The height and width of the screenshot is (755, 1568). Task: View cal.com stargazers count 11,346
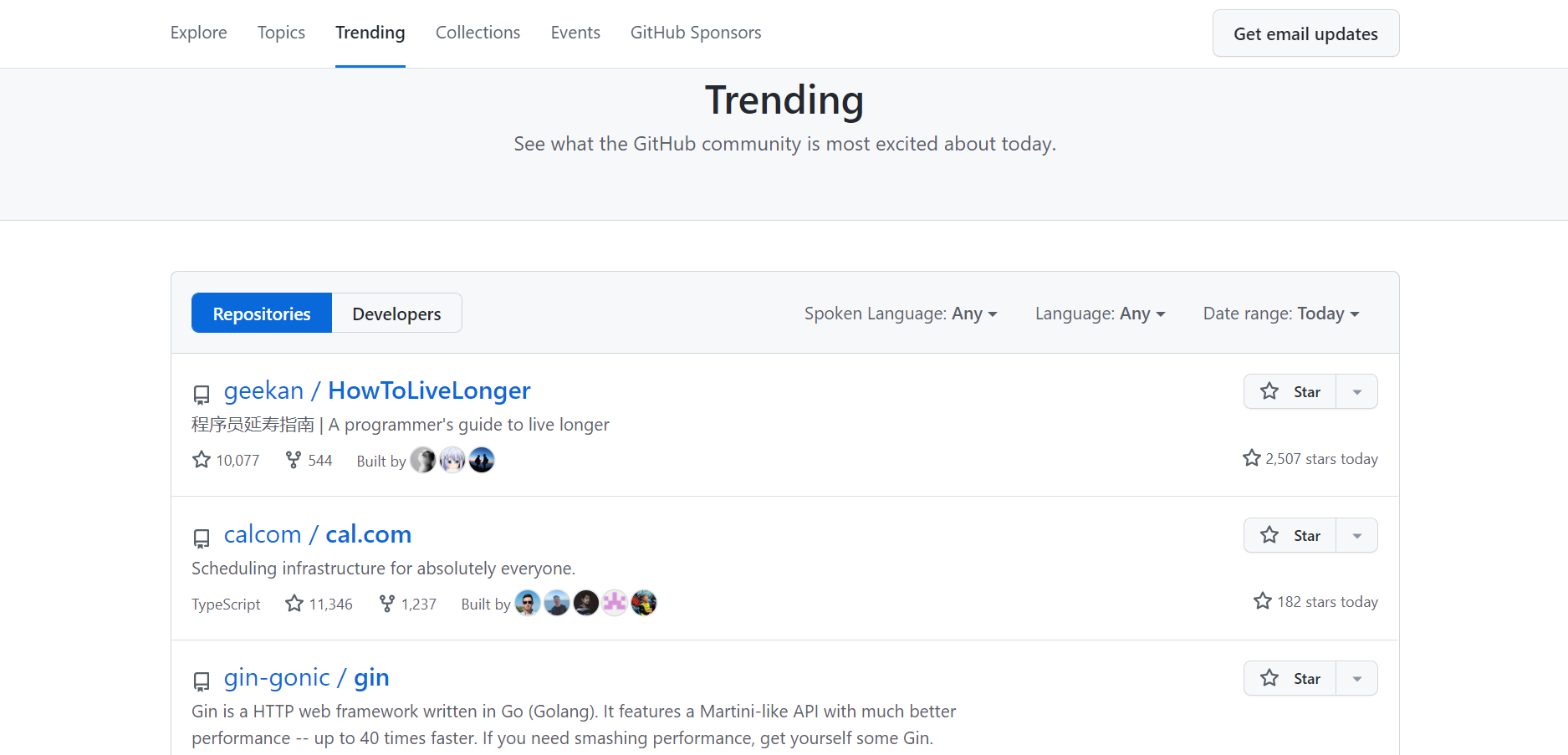pyautogui.click(x=319, y=604)
